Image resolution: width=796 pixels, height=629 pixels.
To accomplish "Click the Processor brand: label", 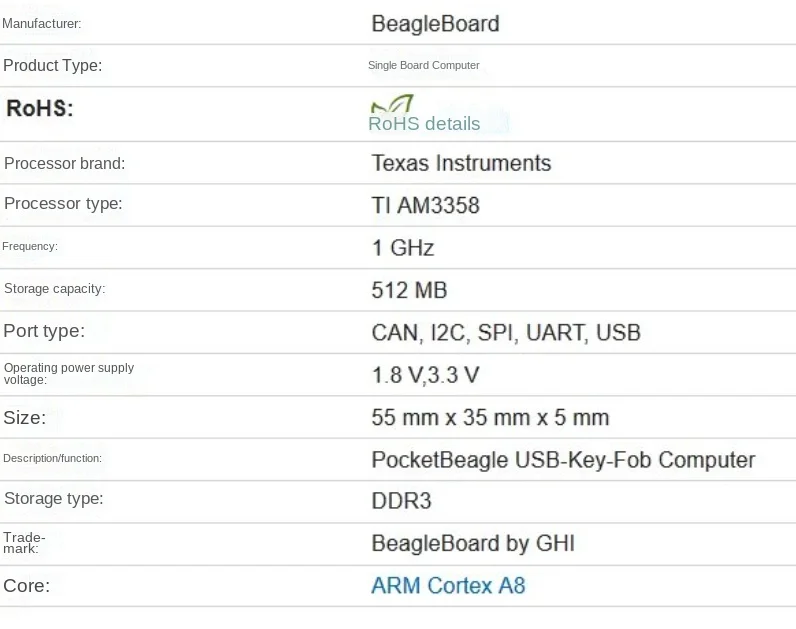I will coord(64,163).
